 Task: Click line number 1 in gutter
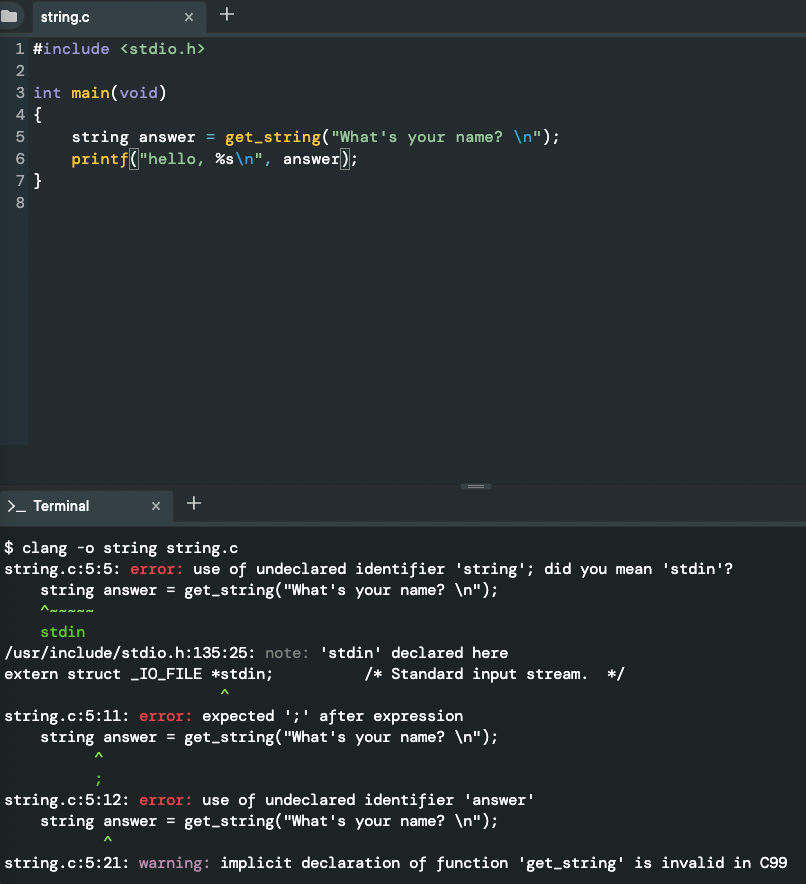[20, 49]
